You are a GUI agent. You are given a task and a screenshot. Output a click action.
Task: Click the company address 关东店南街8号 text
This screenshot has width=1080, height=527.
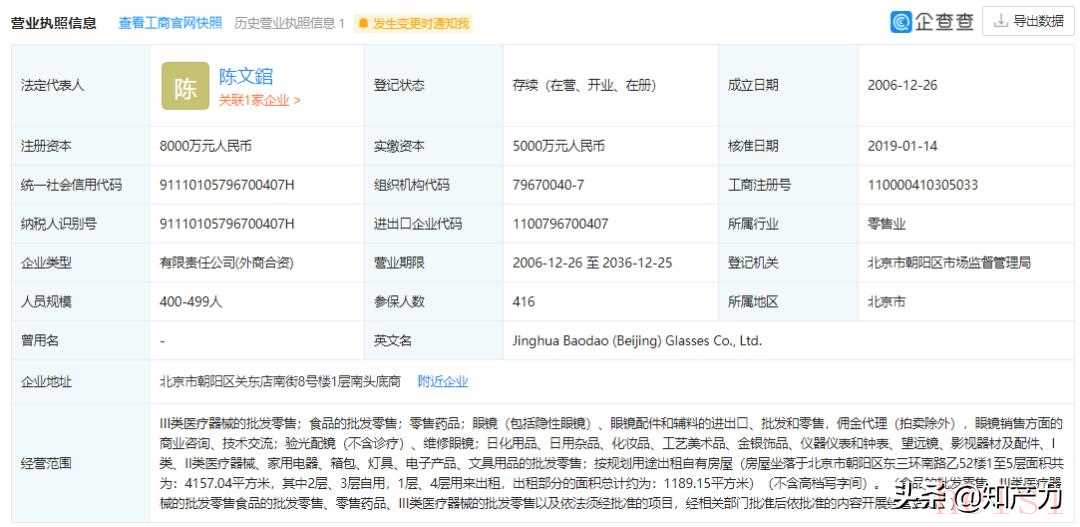[x=280, y=381]
